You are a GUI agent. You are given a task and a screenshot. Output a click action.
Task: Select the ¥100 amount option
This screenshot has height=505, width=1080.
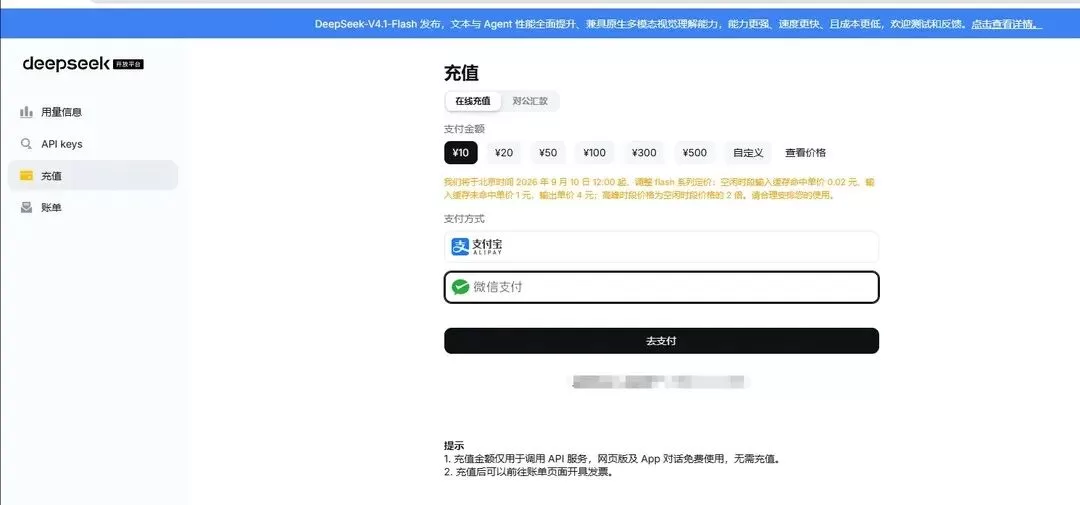click(x=594, y=153)
